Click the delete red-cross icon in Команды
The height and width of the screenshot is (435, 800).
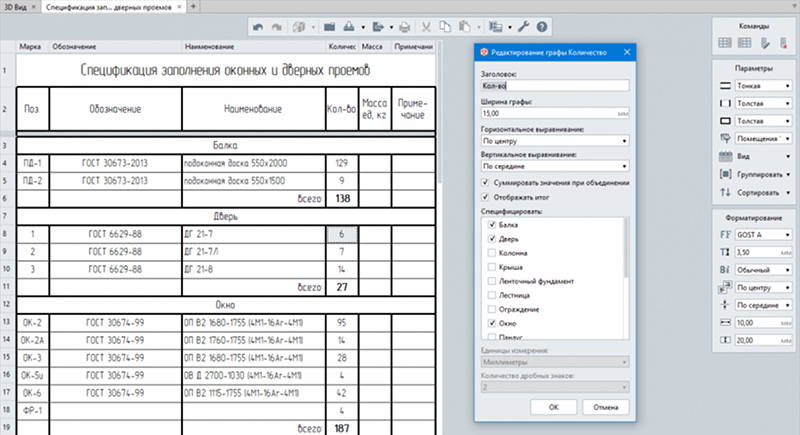pos(784,43)
